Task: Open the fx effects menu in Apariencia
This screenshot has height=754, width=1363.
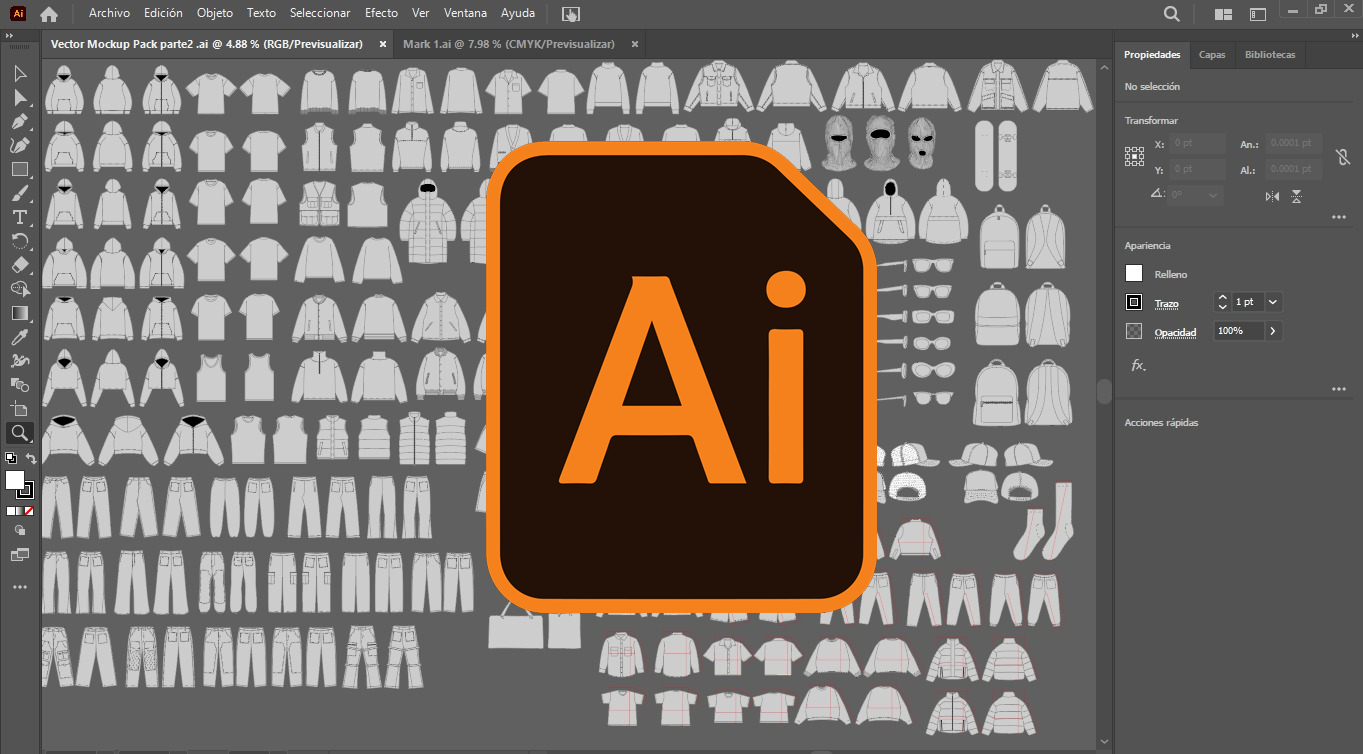Action: [x=1138, y=366]
